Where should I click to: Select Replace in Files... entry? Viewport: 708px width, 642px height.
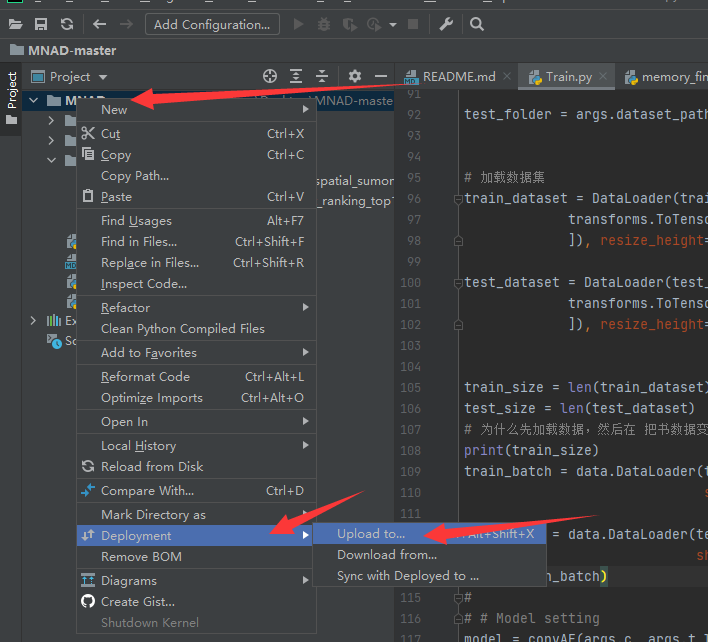coord(196,263)
